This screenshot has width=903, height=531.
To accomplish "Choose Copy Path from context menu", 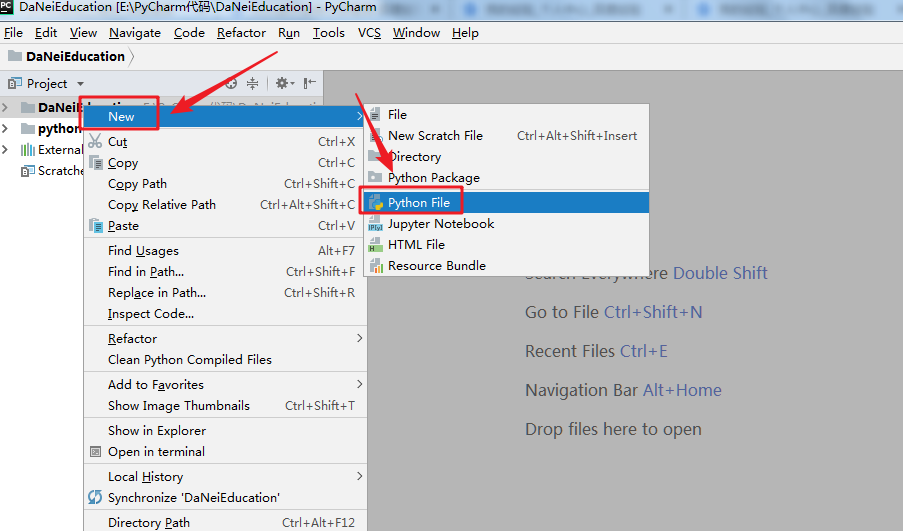I will [x=225, y=184].
